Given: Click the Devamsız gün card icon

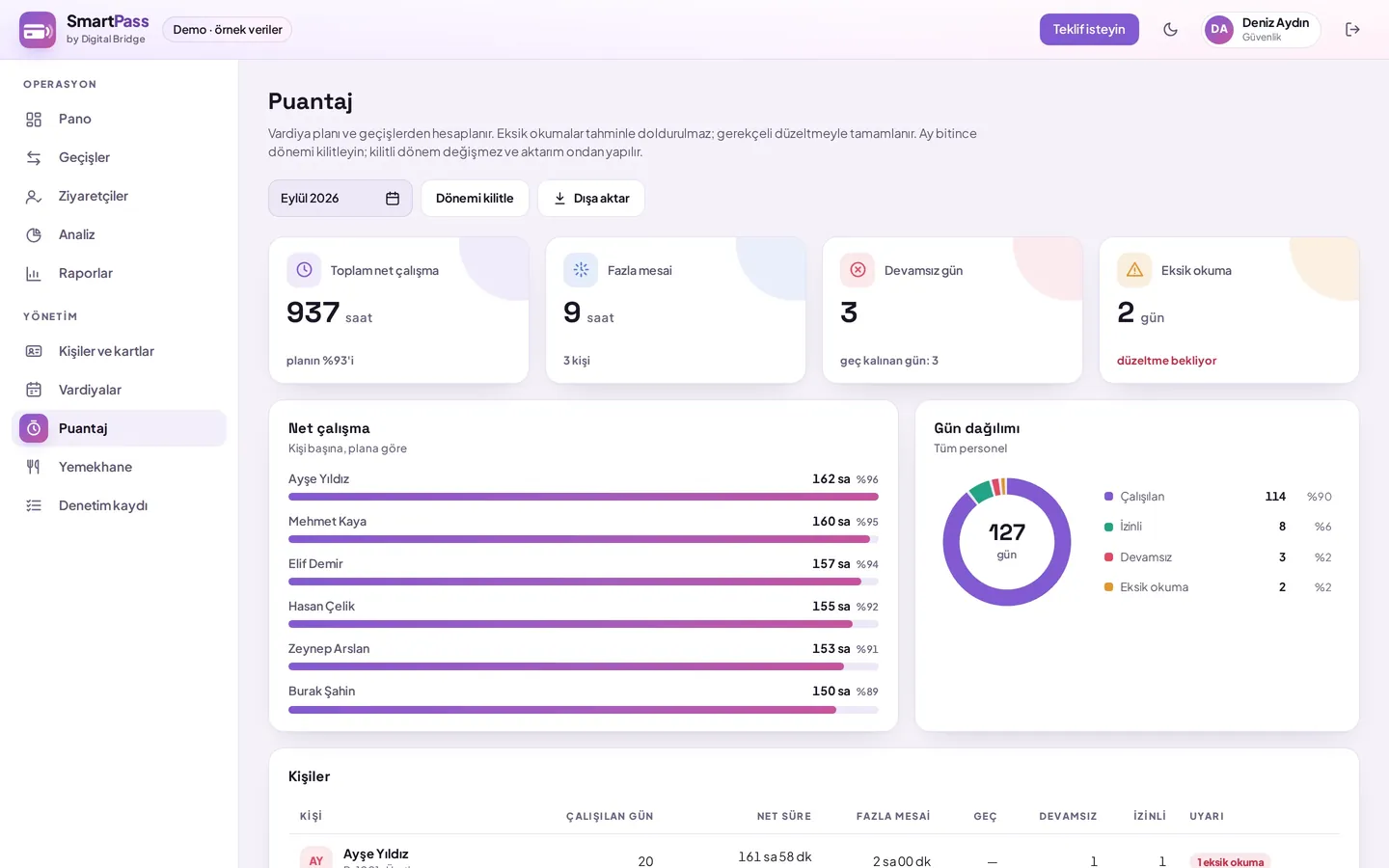Looking at the screenshot, I should 858,270.
